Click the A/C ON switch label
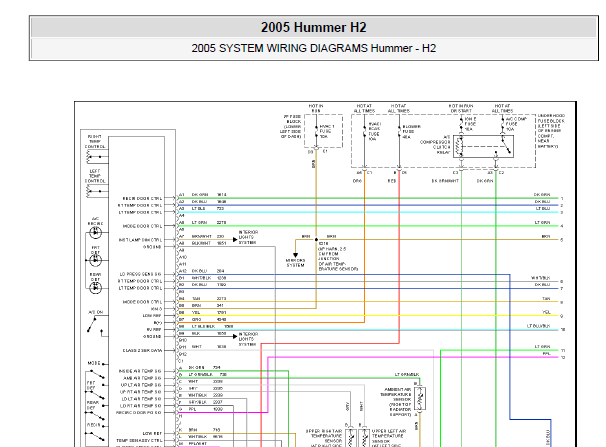Viewport: 606px width, 447px height. [x=95, y=312]
